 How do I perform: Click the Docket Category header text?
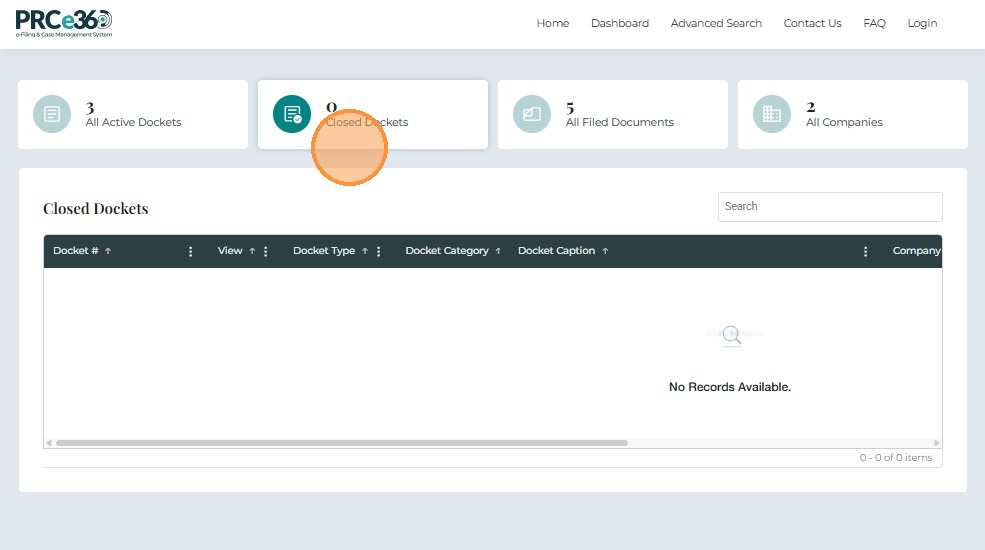[447, 251]
